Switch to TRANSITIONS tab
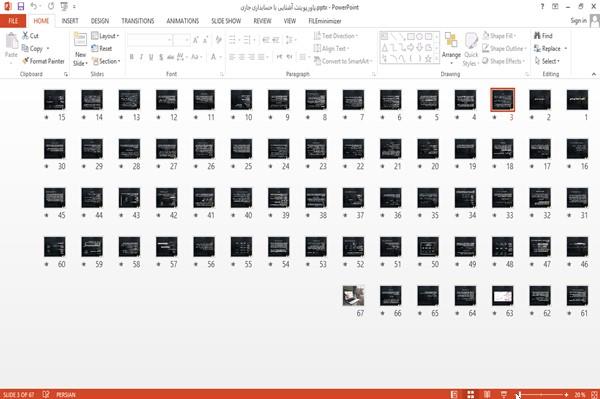 pos(138,21)
